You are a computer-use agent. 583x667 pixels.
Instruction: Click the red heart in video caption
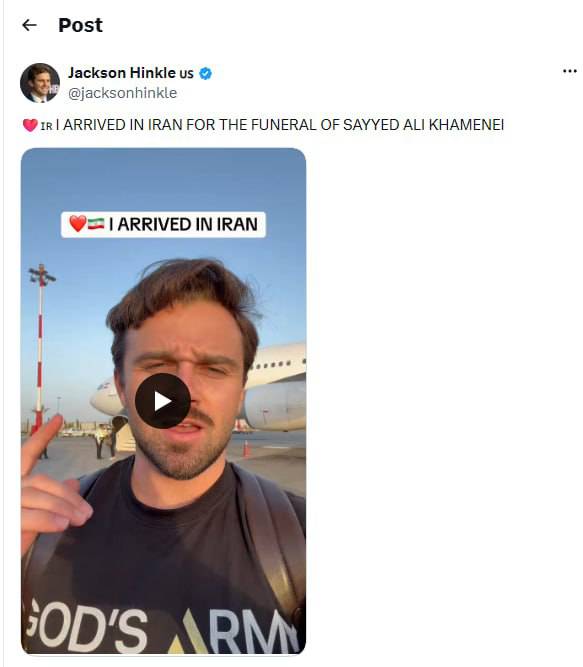pos(77,223)
